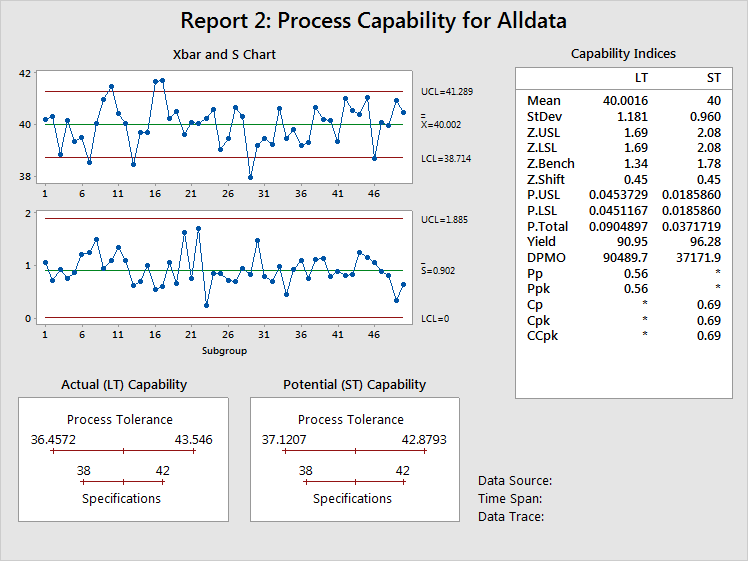Click the P.USL LT value 0.0453729

pyautogui.click(x=618, y=195)
